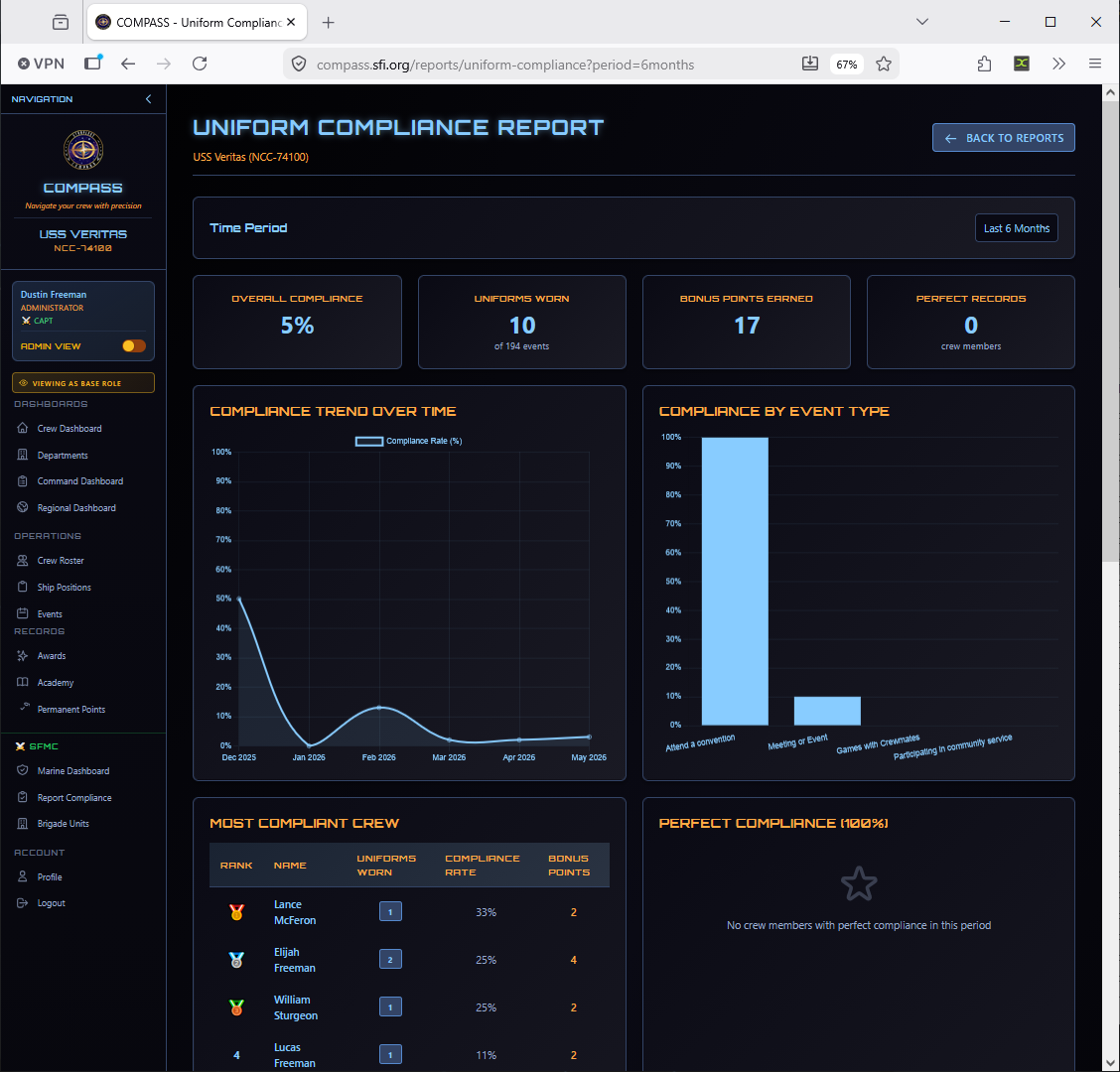Open the Academy book icon
1120x1072 pixels.
coord(23,682)
